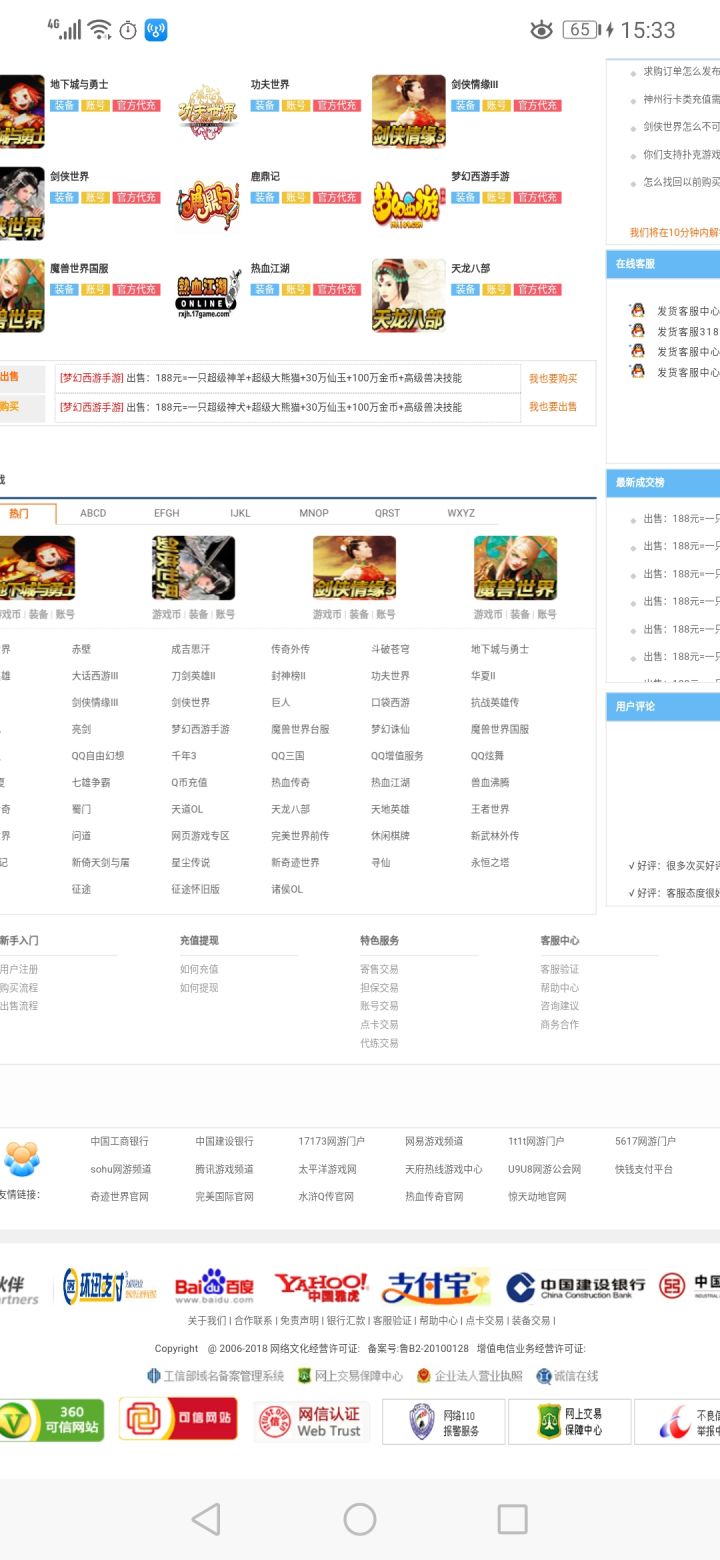This screenshot has height=1560, width=720.
Task: Open 赤壁 game link
Action: click(81, 649)
